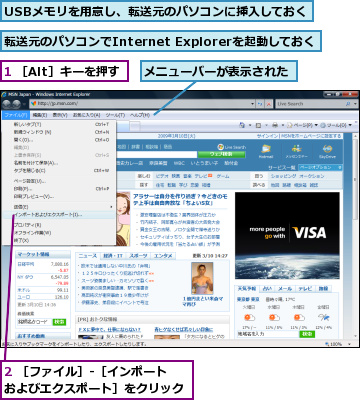Click the Live Search magnifier icon

click(x=348, y=104)
